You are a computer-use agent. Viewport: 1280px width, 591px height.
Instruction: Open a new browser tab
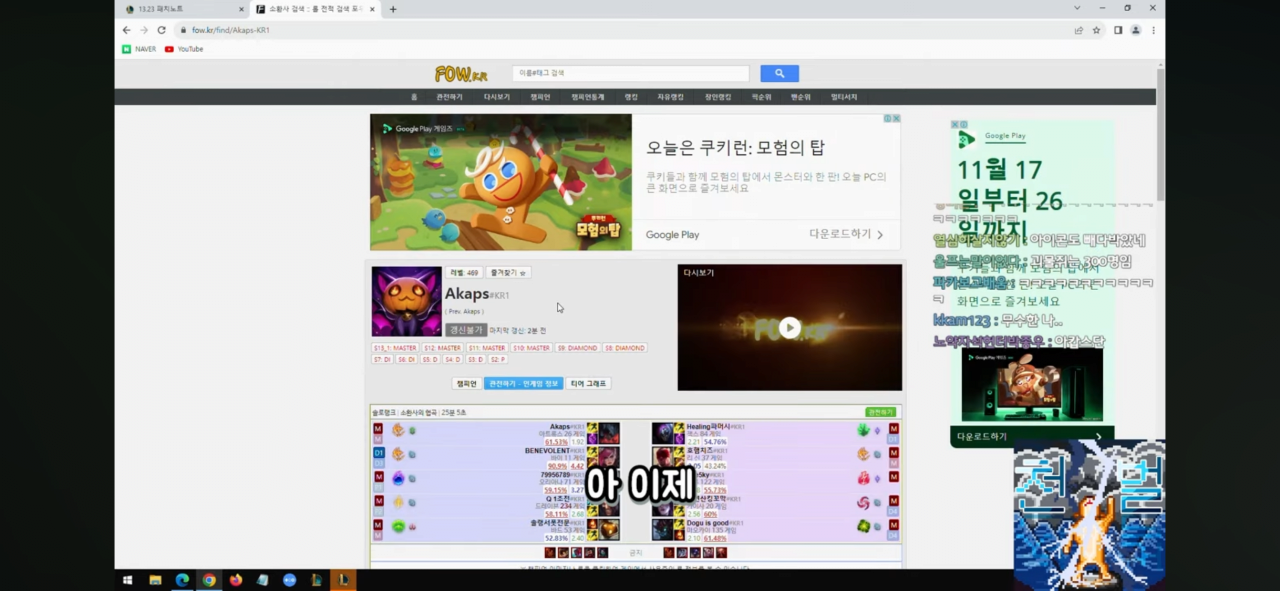click(x=392, y=9)
